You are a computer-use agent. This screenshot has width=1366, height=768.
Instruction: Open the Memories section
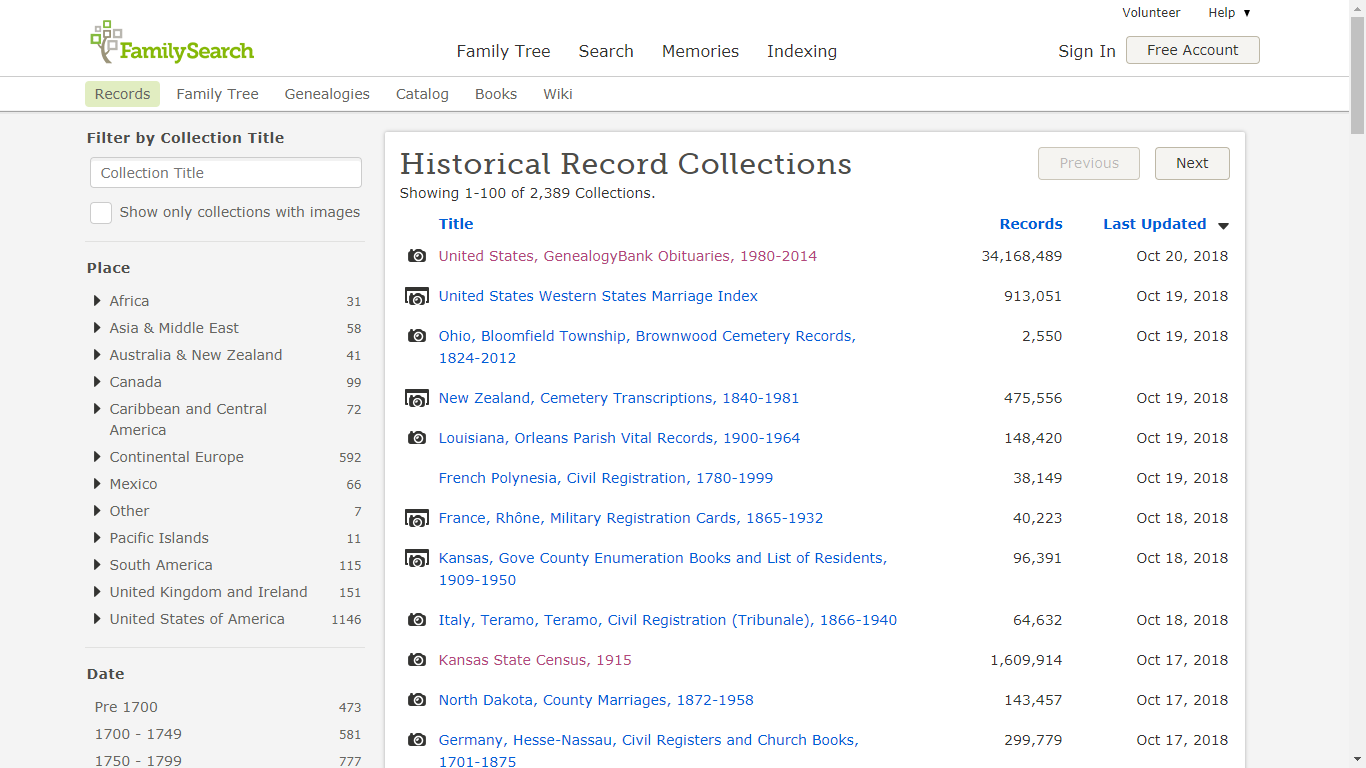point(700,51)
